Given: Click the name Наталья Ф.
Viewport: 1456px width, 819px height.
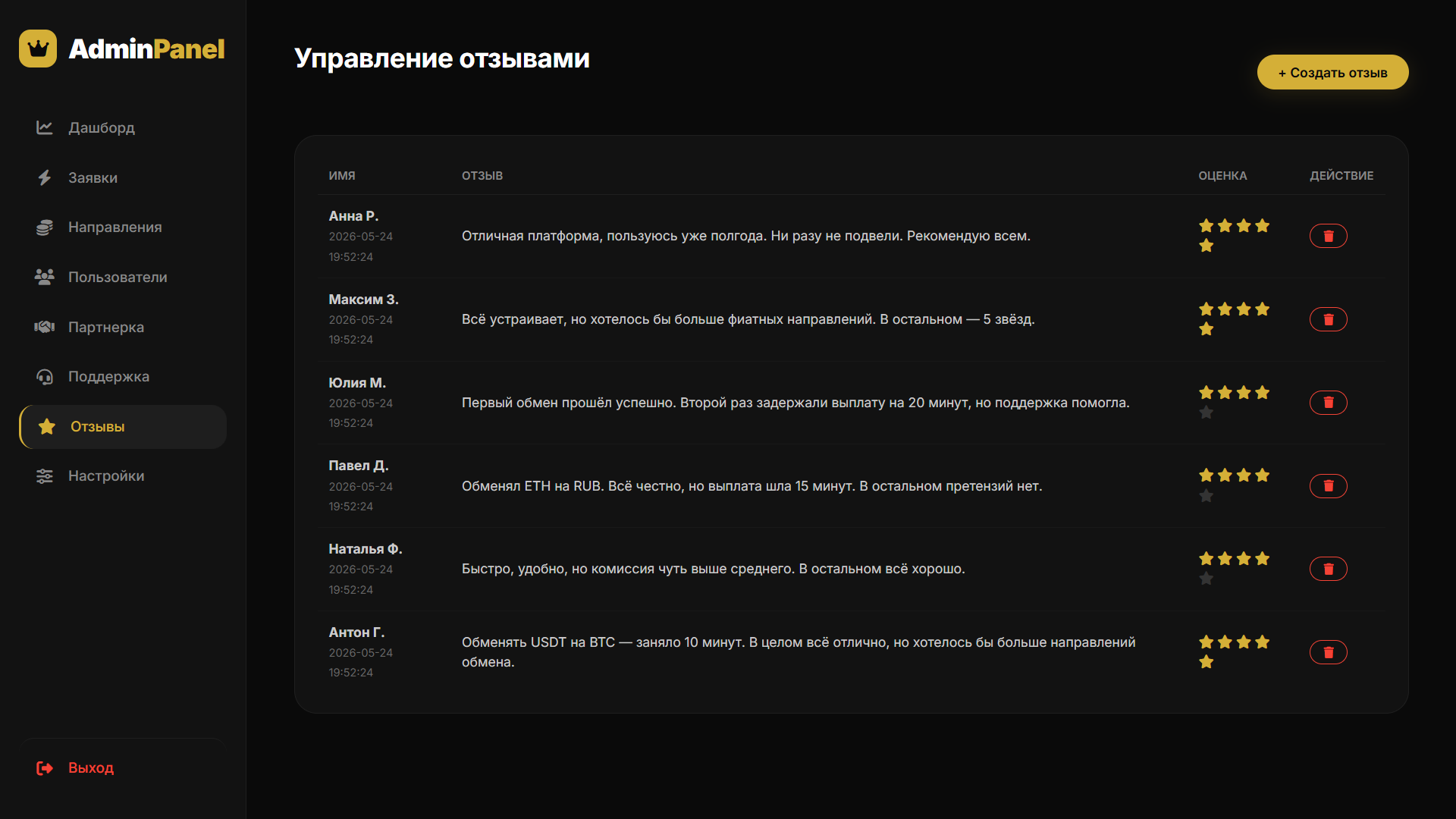Looking at the screenshot, I should click(366, 549).
